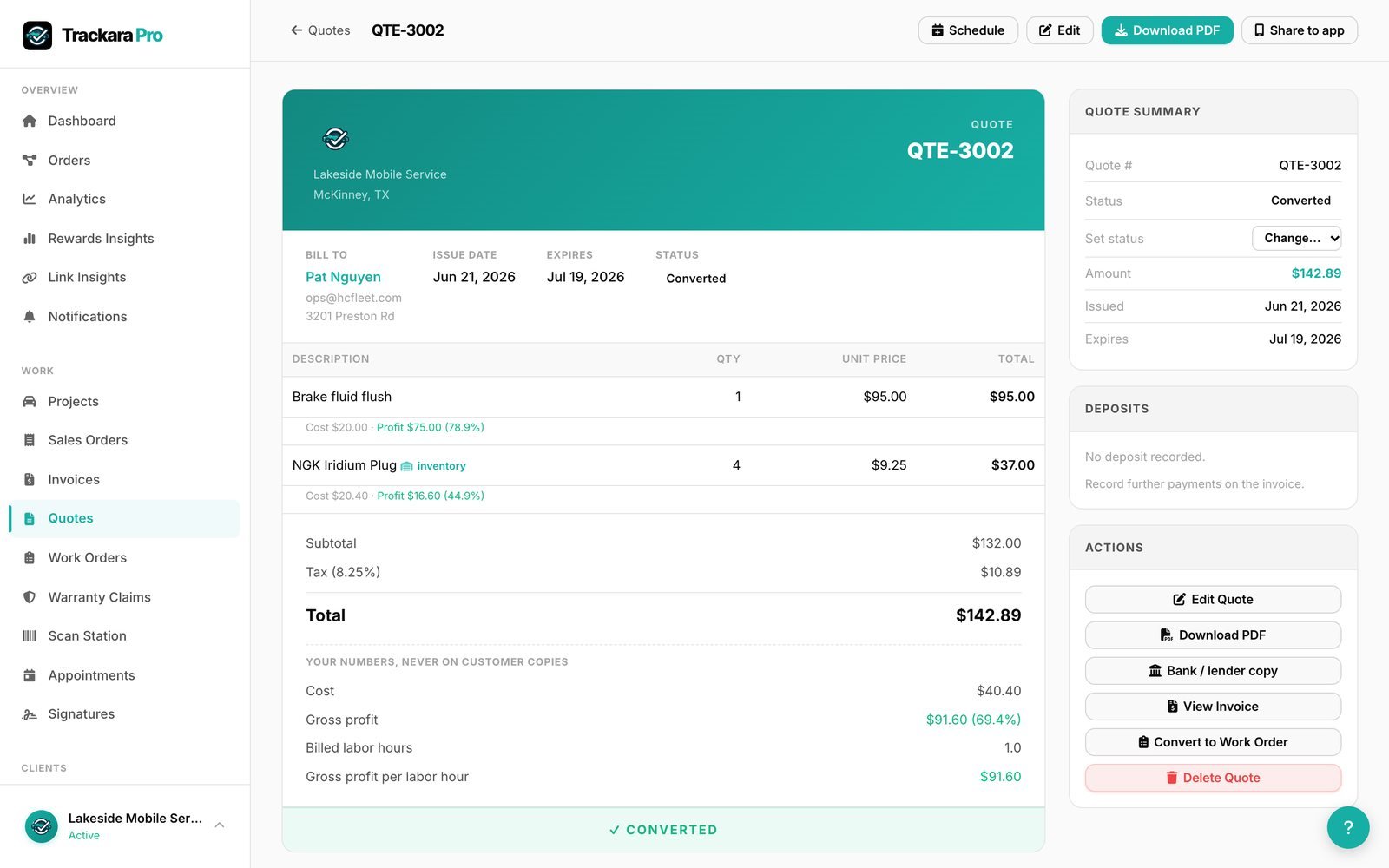This screenshot has height=868, width=1389.
Task: Expand the Lakeside Mobile Service account chevron
Action: pyautogui.click(x=220, y=825)
